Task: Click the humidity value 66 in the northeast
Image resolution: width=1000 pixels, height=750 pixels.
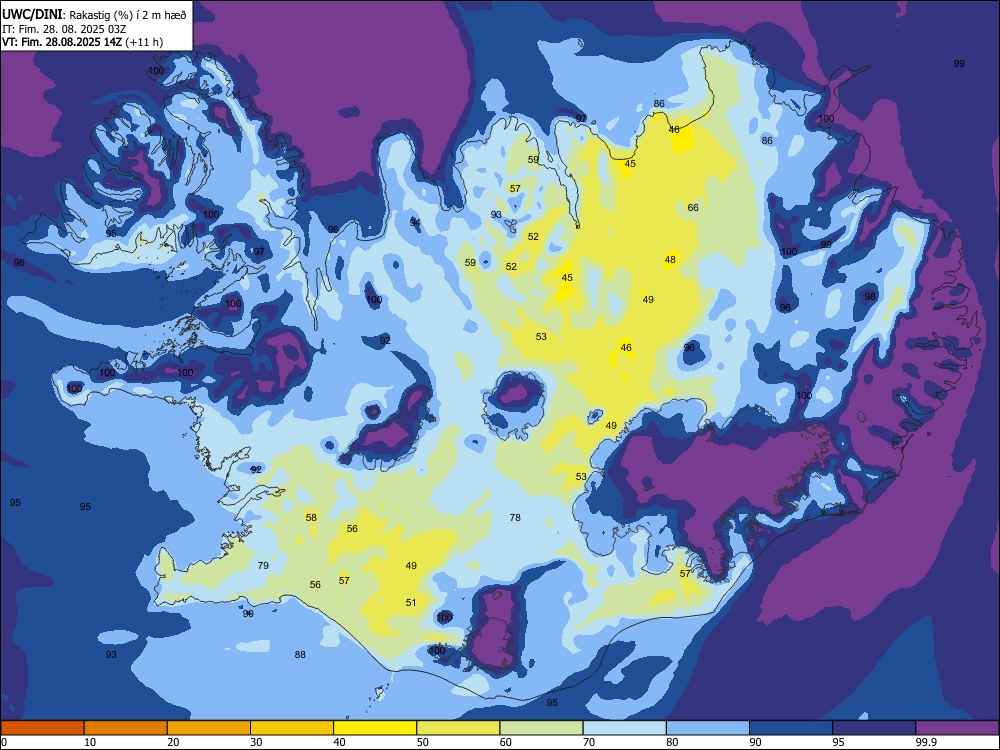Action: pyautogui.click(x=693, y=207)
